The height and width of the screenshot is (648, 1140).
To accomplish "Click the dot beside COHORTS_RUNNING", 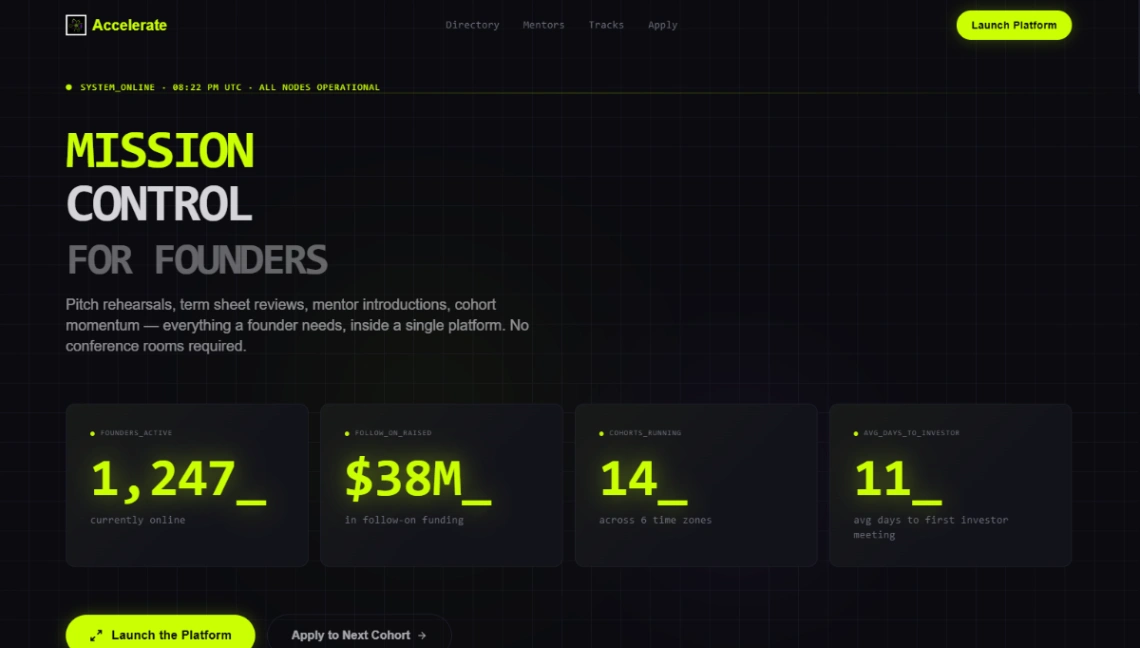I will click(601, 433).
